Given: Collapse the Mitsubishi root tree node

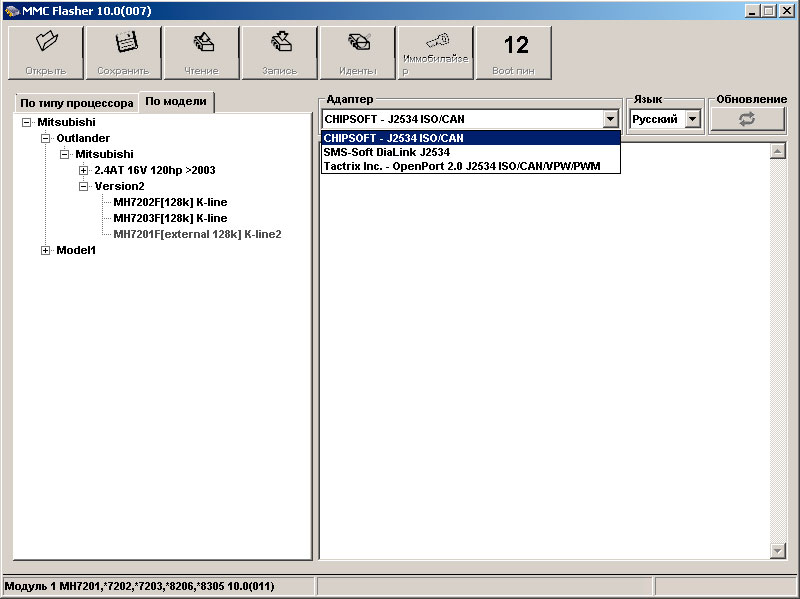Looking at the screenshot, I should pyautogui.click(x=26, y=122).
